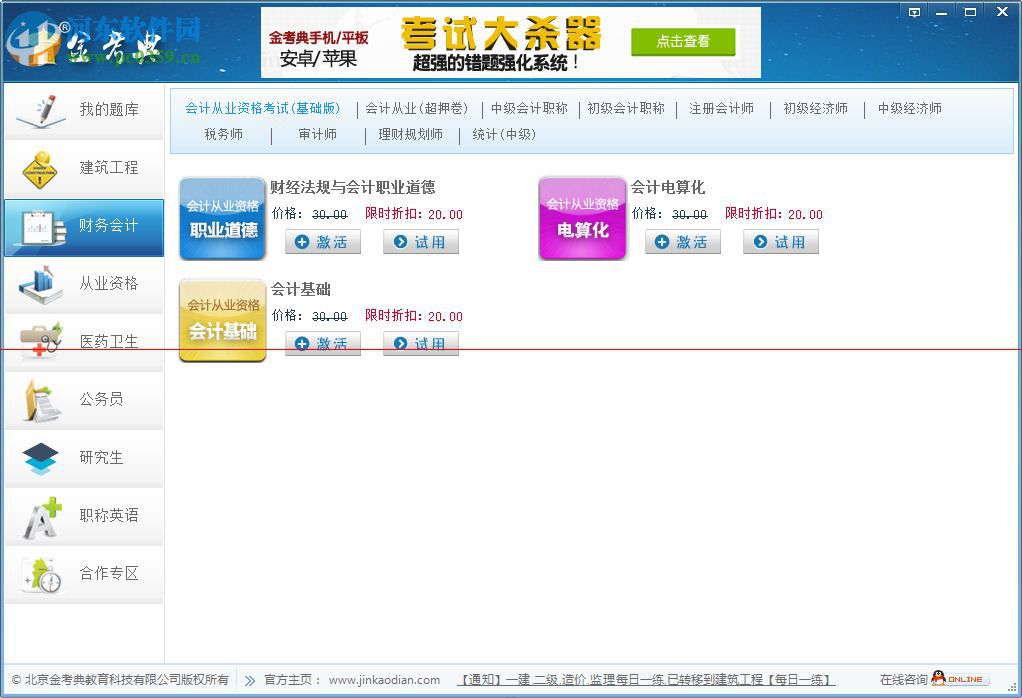1022x698 pixels.
Task: Activate 财经法规与会计职业道德 with 激活 button
Action: click(x=322, y=241)
